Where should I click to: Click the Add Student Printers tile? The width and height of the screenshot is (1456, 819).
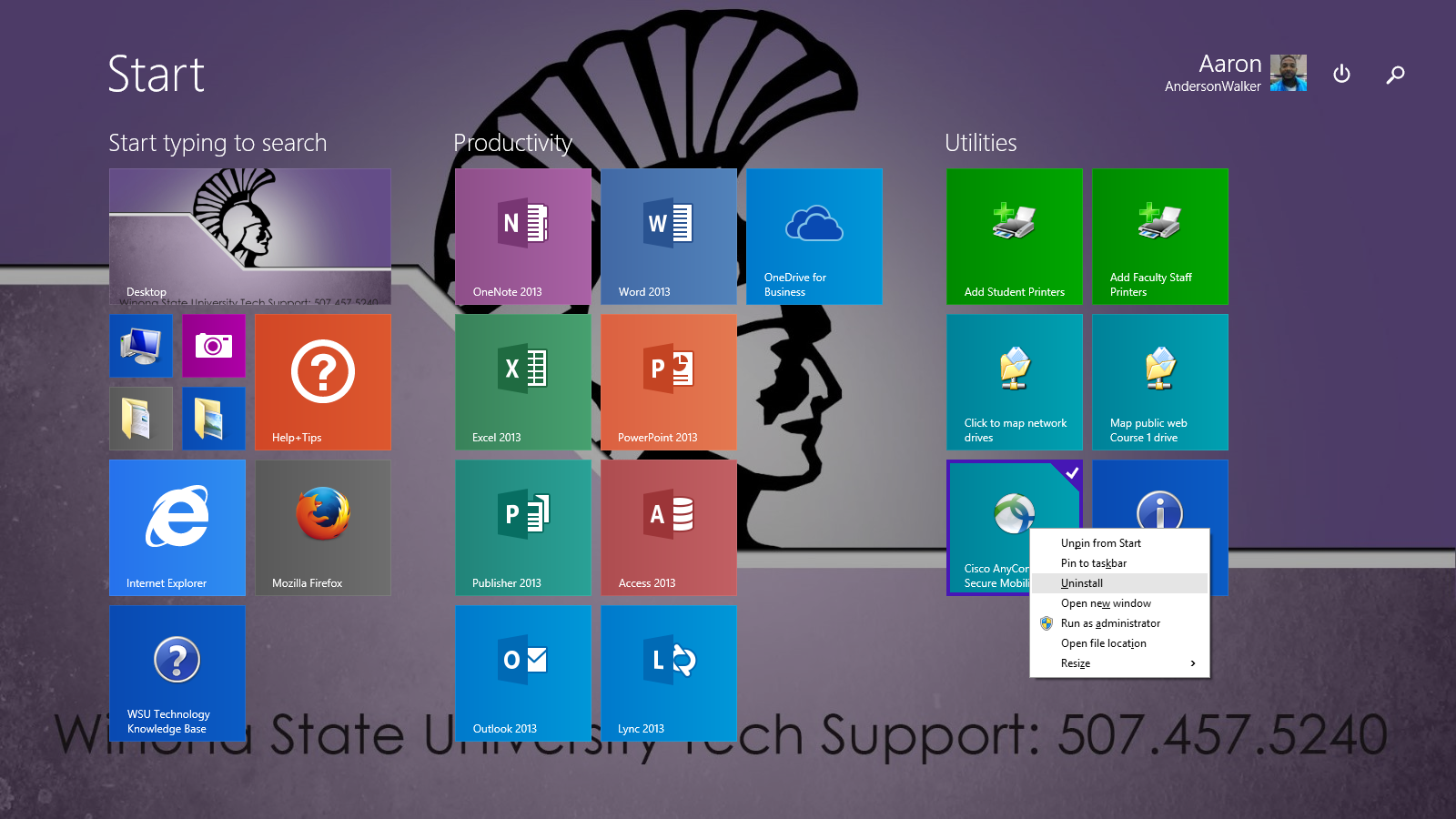(1015, 237)
